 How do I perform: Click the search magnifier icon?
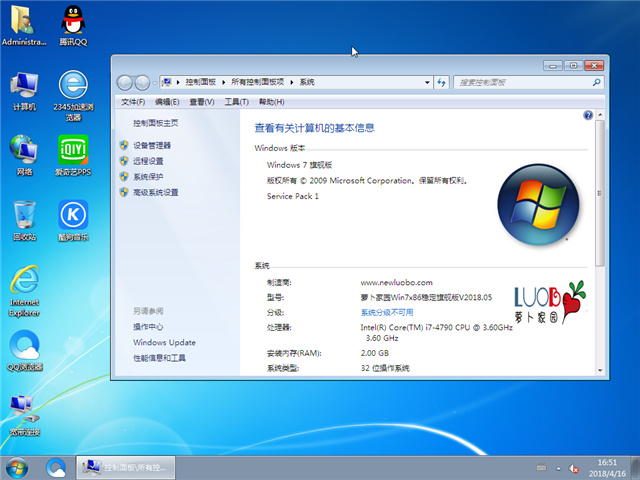coord(596,82)
